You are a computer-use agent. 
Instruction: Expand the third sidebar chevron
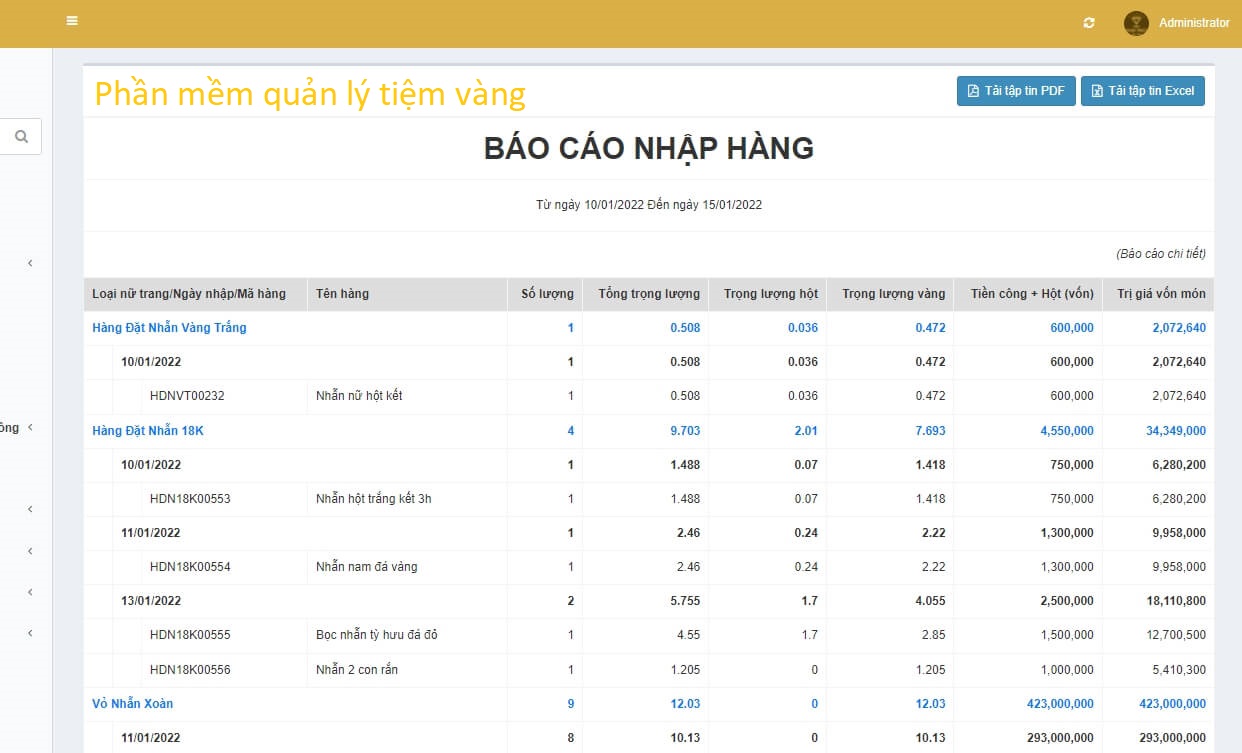(x=30, y=509)
